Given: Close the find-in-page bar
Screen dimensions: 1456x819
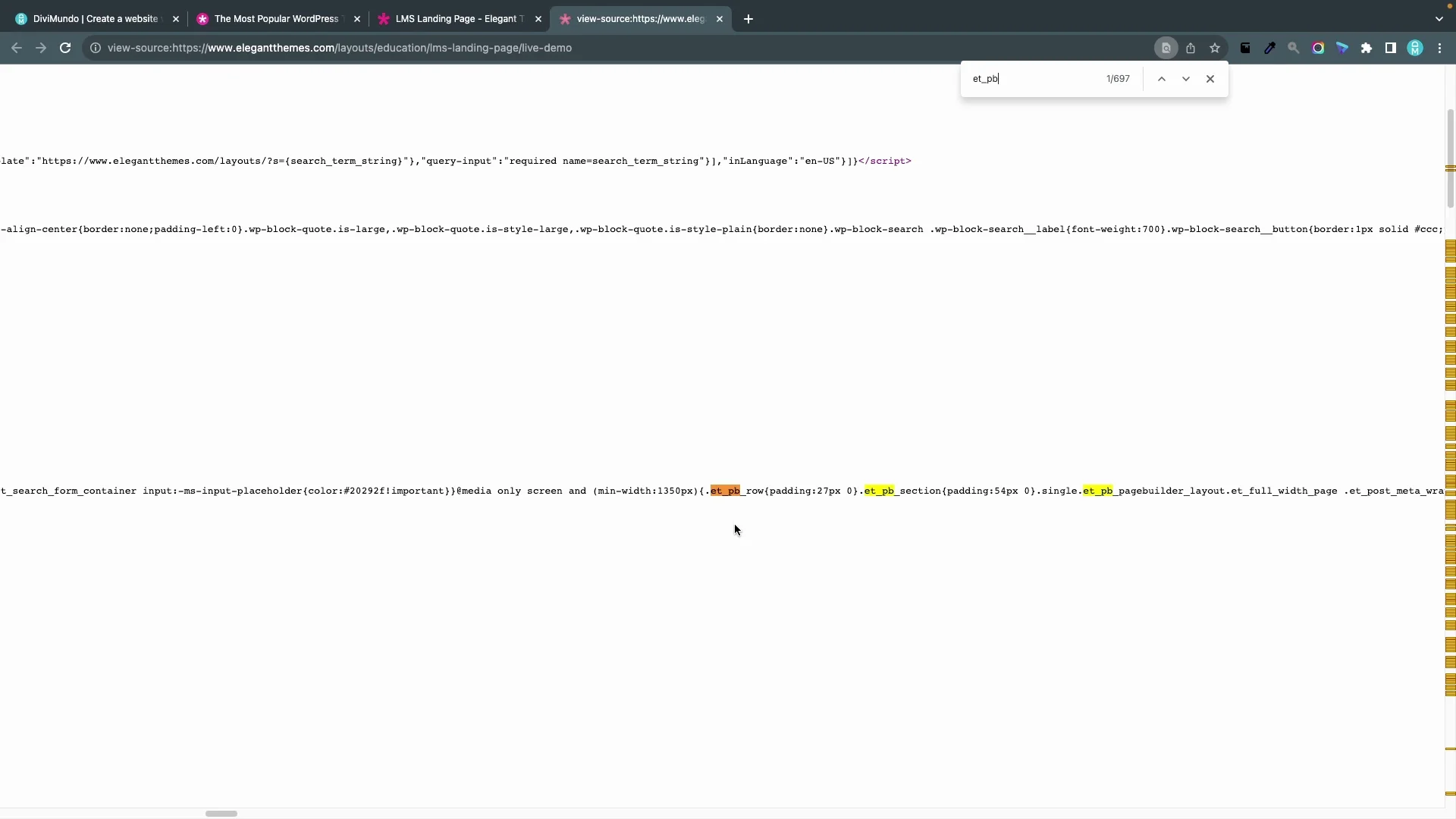Looking at the screenshot, I should coord(1210,79).
